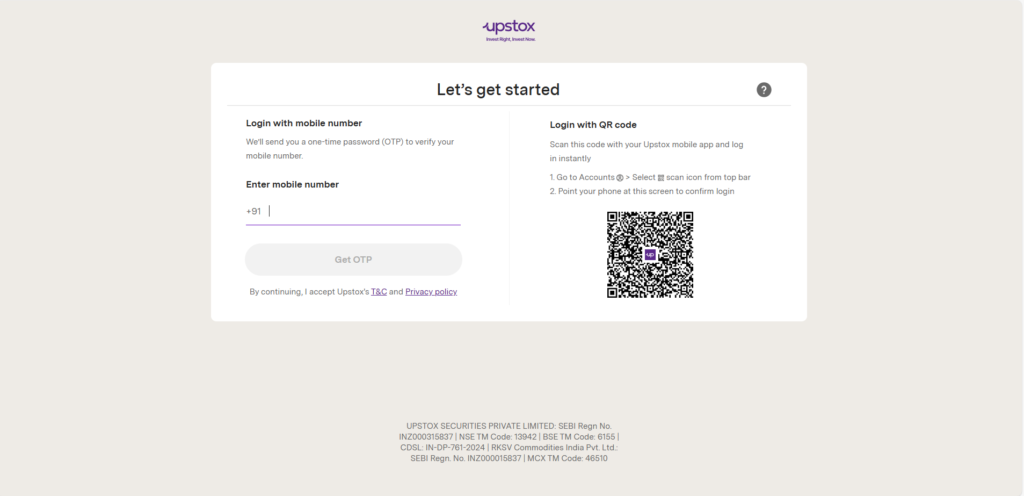Click the Upstox logo inside QR code
Screen dimensions: 1024x496
click(650, 255)
